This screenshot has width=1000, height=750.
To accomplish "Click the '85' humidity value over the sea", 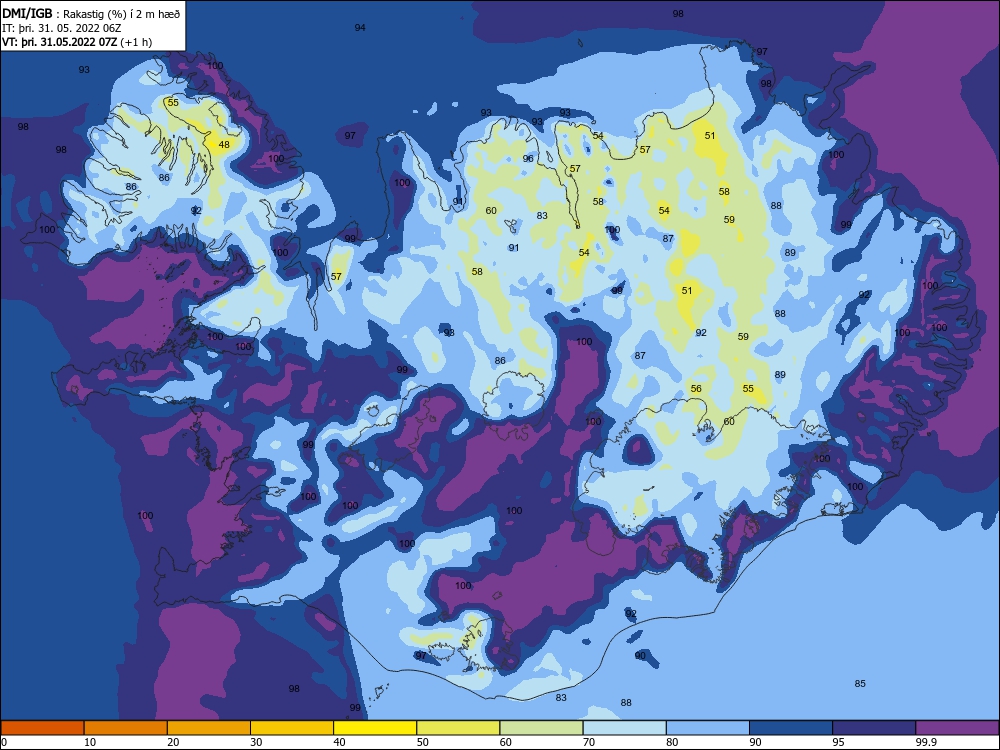I will tap(860, 684).
